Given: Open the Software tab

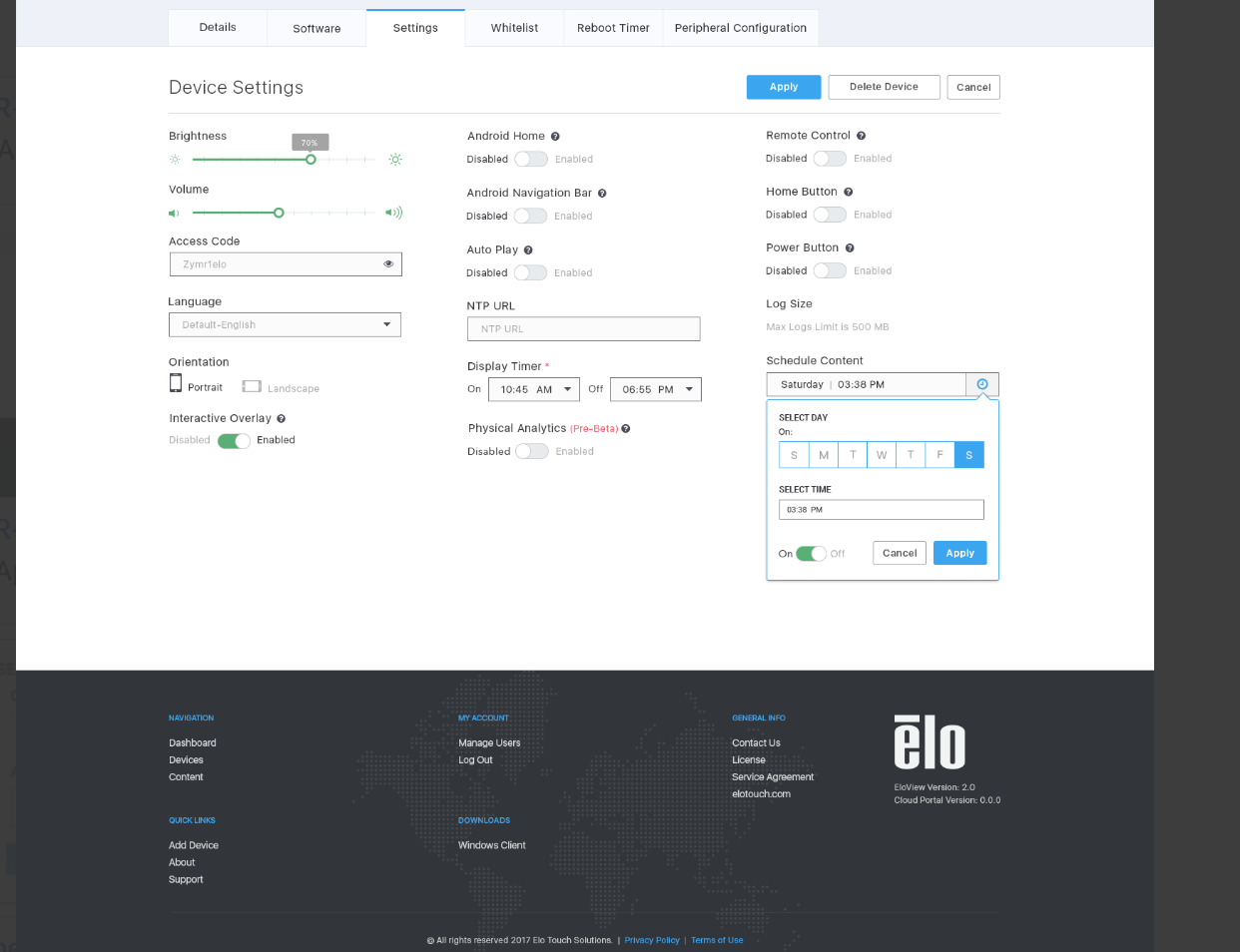Looking at the screenshot, I should coord(316,28).
